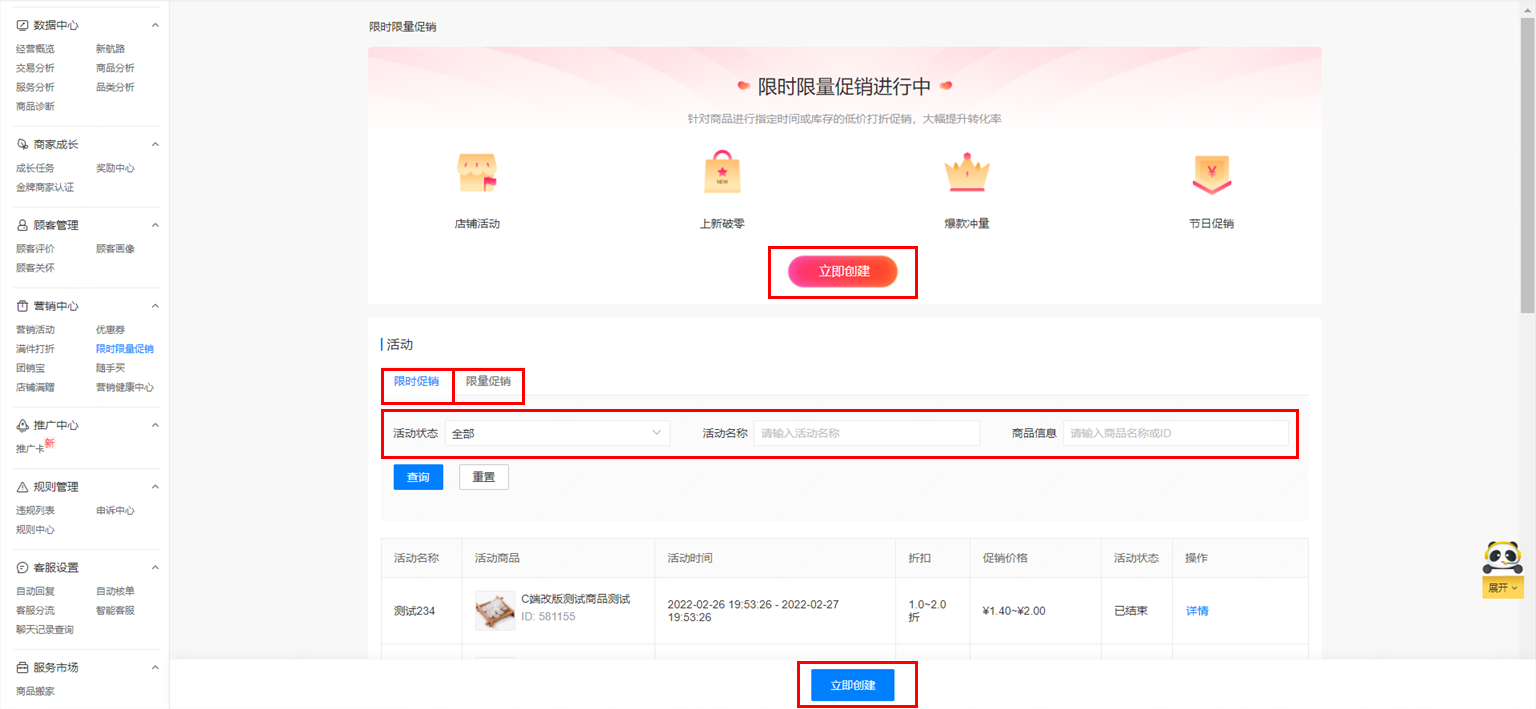Click the 数据中心 section icon in sidebar
Viewport: 1536px width, 709px height.
(22, 25)
